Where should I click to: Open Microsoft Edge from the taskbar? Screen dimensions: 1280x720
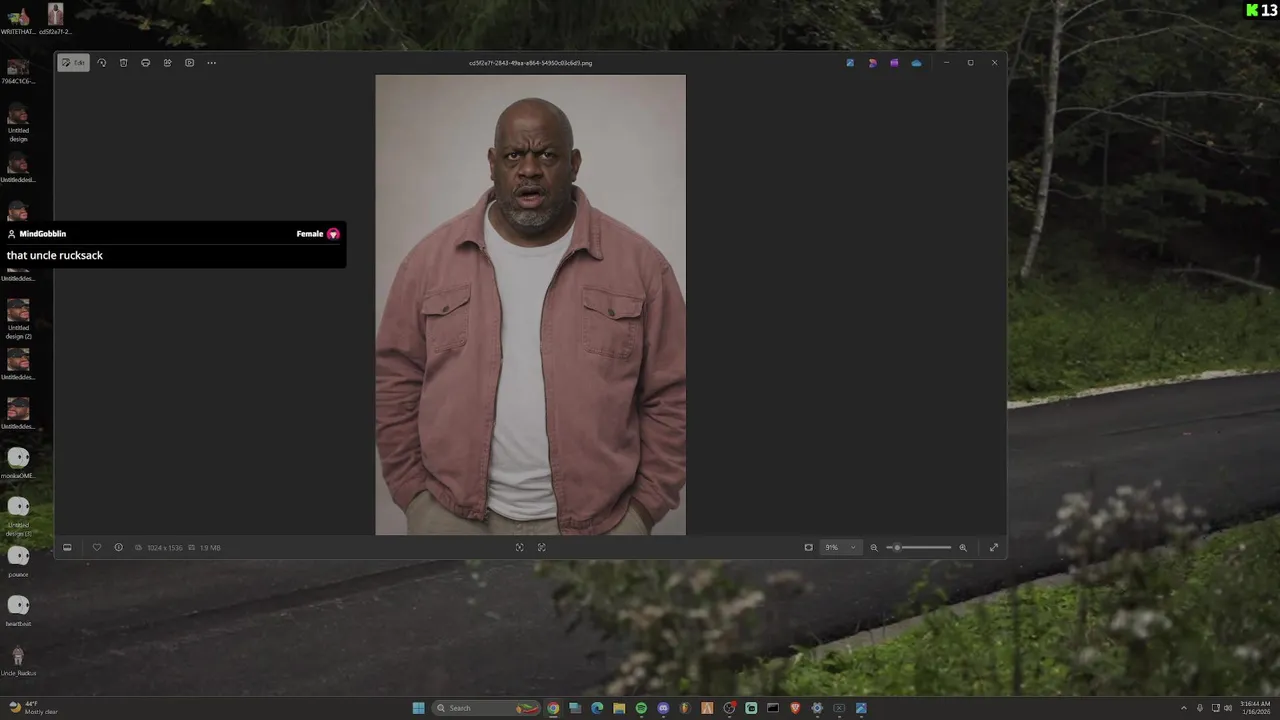(x=597, y=708)
